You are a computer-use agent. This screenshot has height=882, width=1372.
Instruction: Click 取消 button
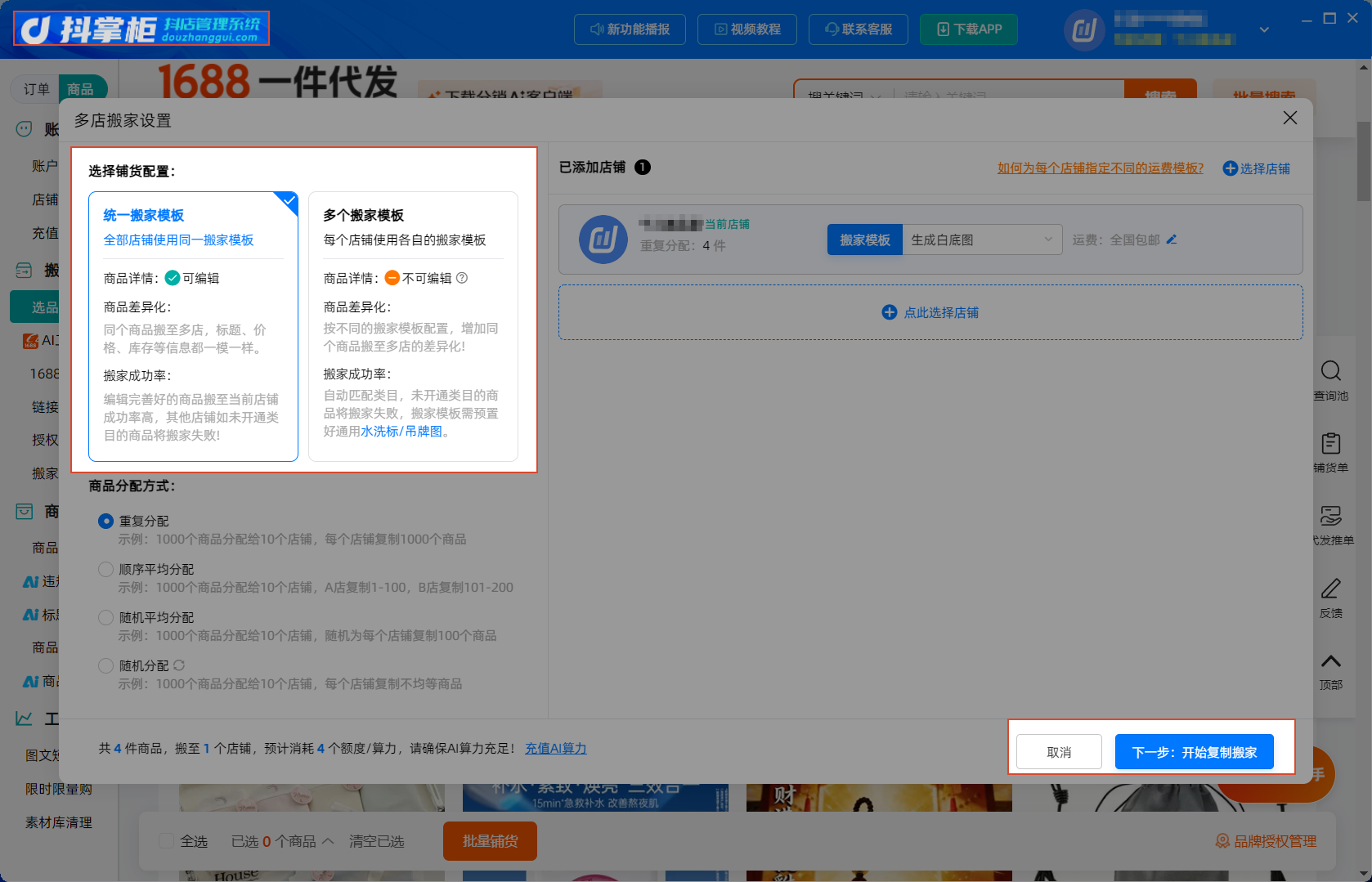(1059, 752)
